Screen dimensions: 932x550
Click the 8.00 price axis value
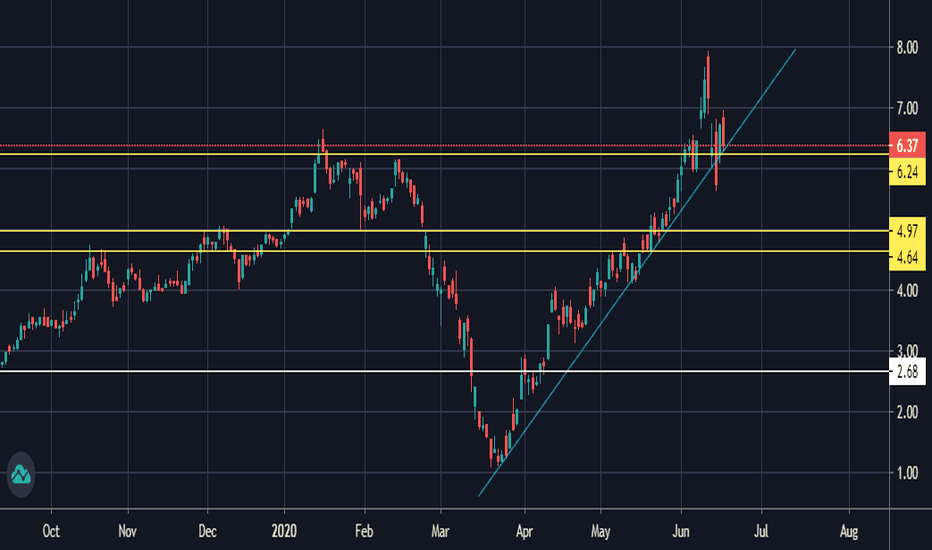tap(907, 48)
